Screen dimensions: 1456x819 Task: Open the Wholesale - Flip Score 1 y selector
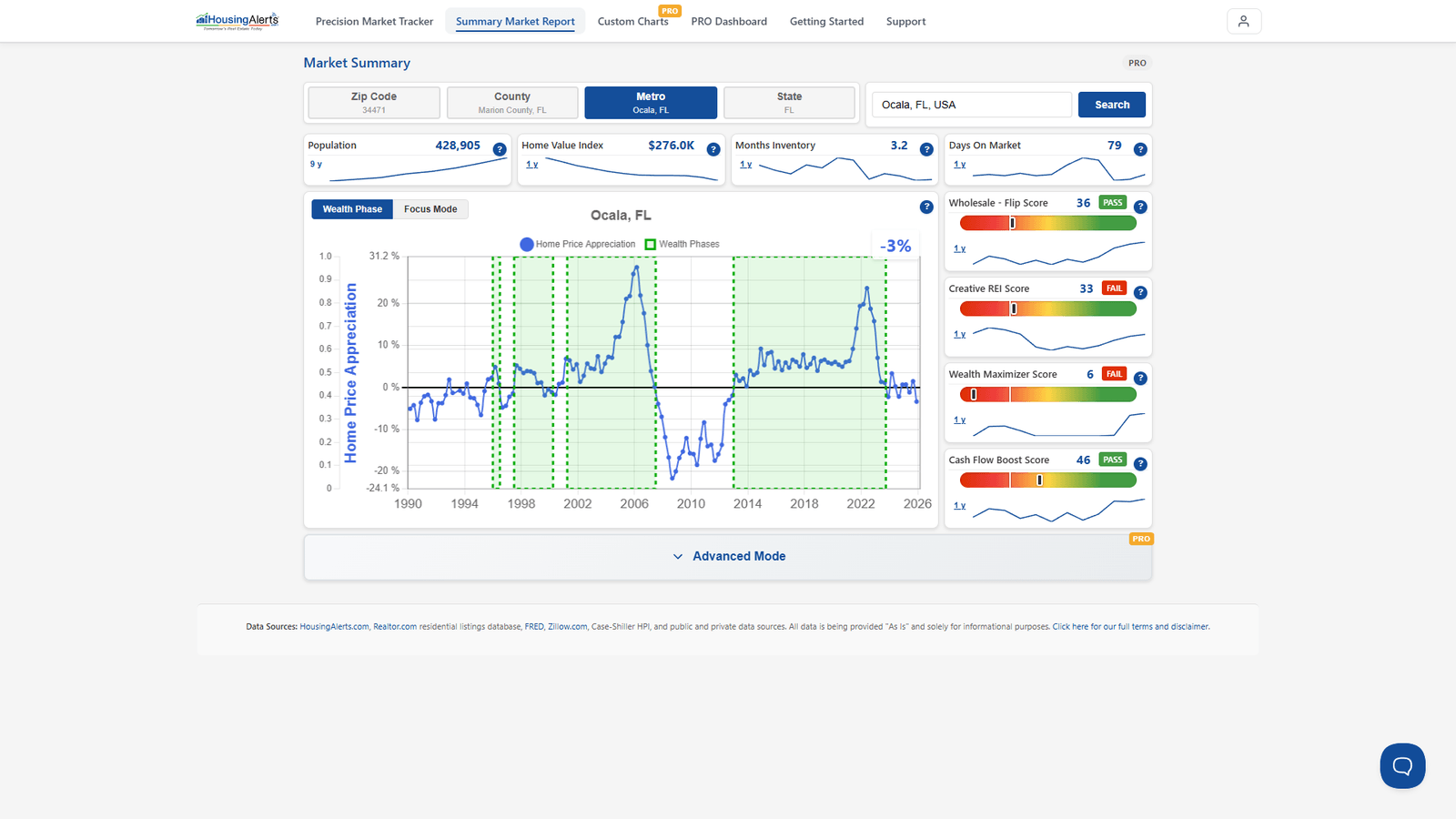(959, 248)
